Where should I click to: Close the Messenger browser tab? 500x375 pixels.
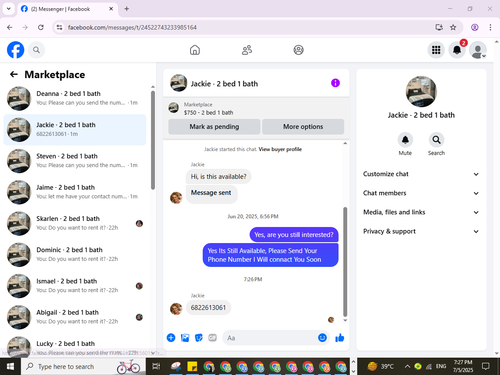(x=111, y=9)
